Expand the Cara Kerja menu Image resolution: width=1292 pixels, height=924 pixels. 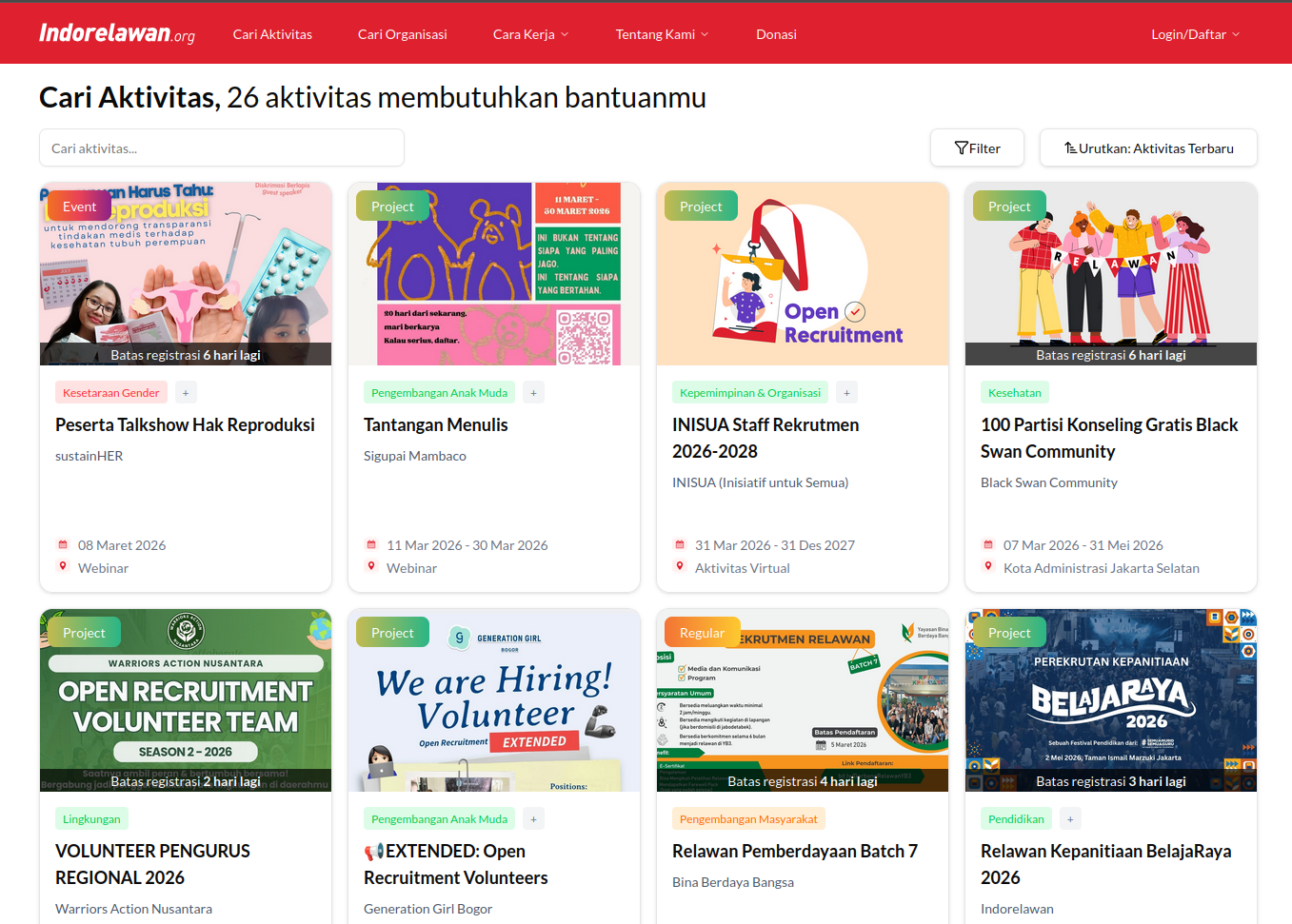click(x=530, y=34)
